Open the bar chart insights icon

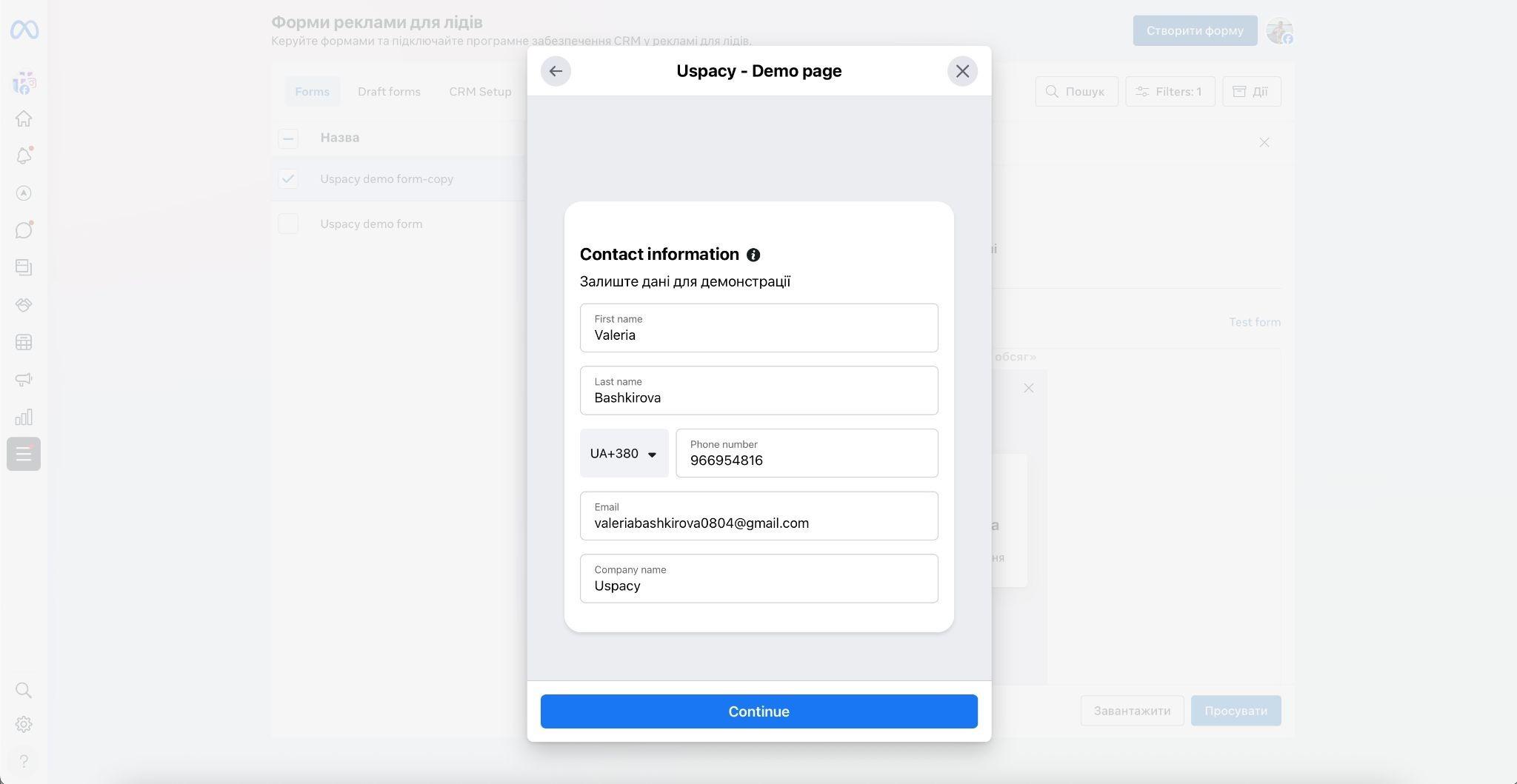24,417
